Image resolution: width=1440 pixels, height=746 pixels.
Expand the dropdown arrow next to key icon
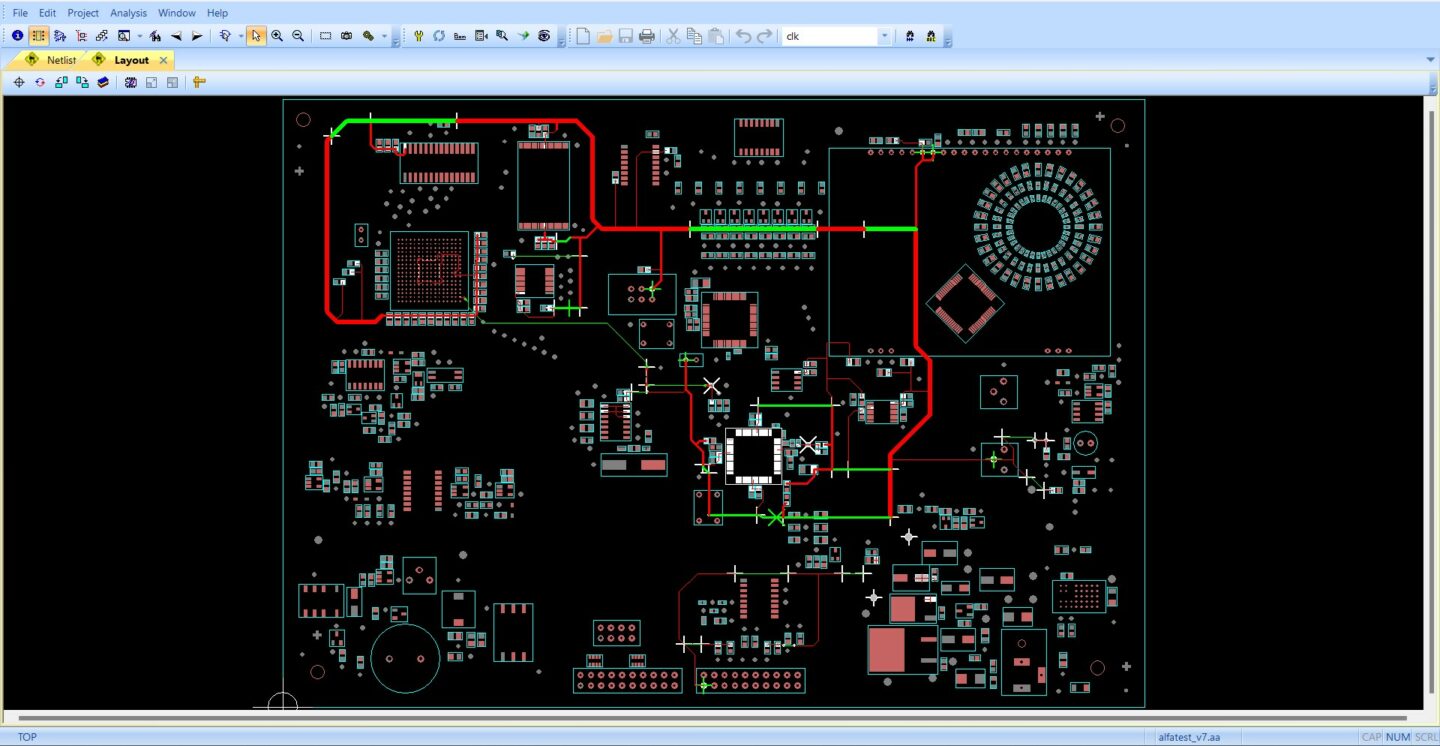pyautogui.click(x=384, y=35)
